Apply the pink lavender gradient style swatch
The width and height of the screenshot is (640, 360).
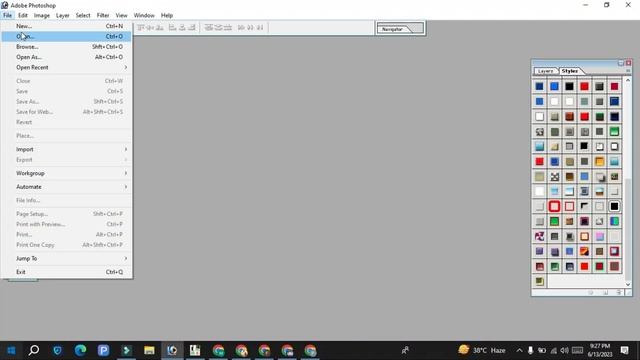tap(599, 236)
